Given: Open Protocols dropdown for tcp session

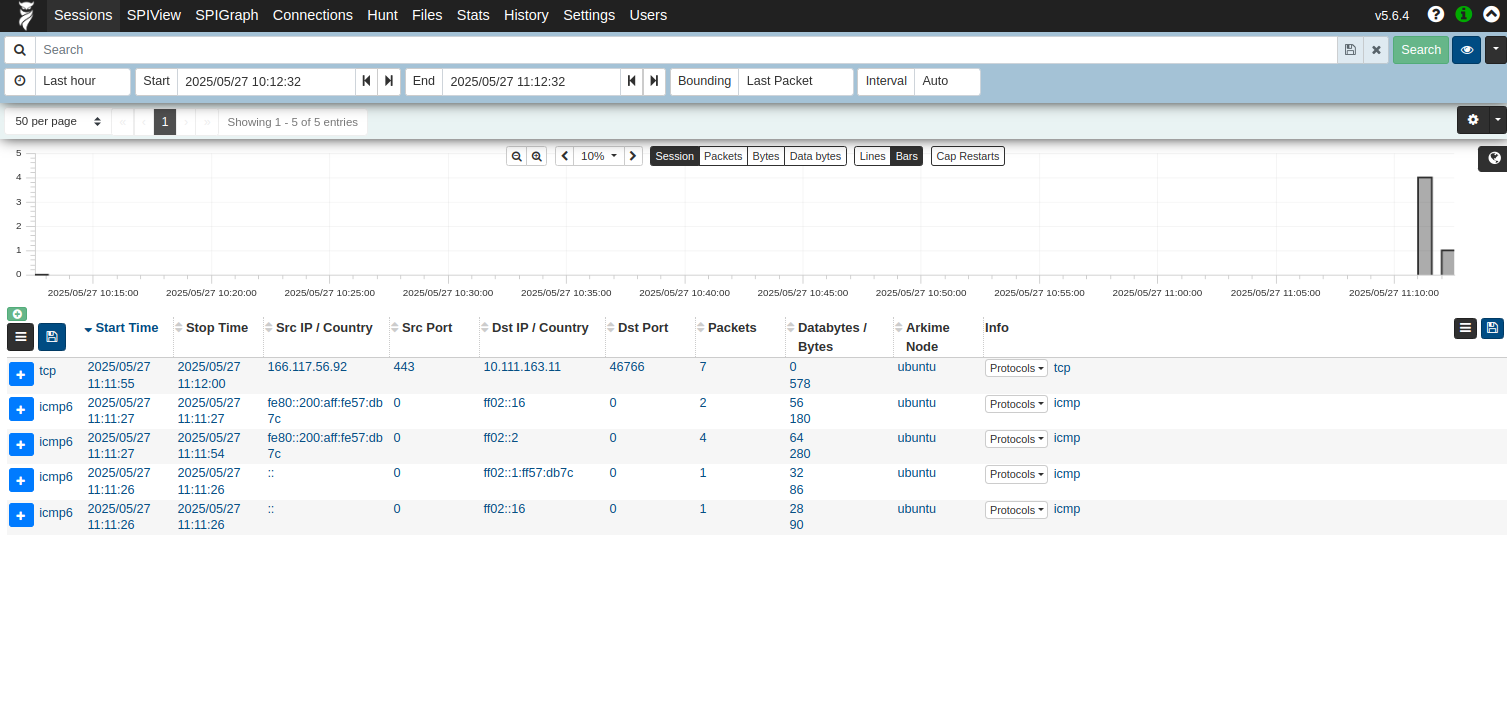Looking at the screenshot, I should pyautogui.click(x=1016, y=368).
